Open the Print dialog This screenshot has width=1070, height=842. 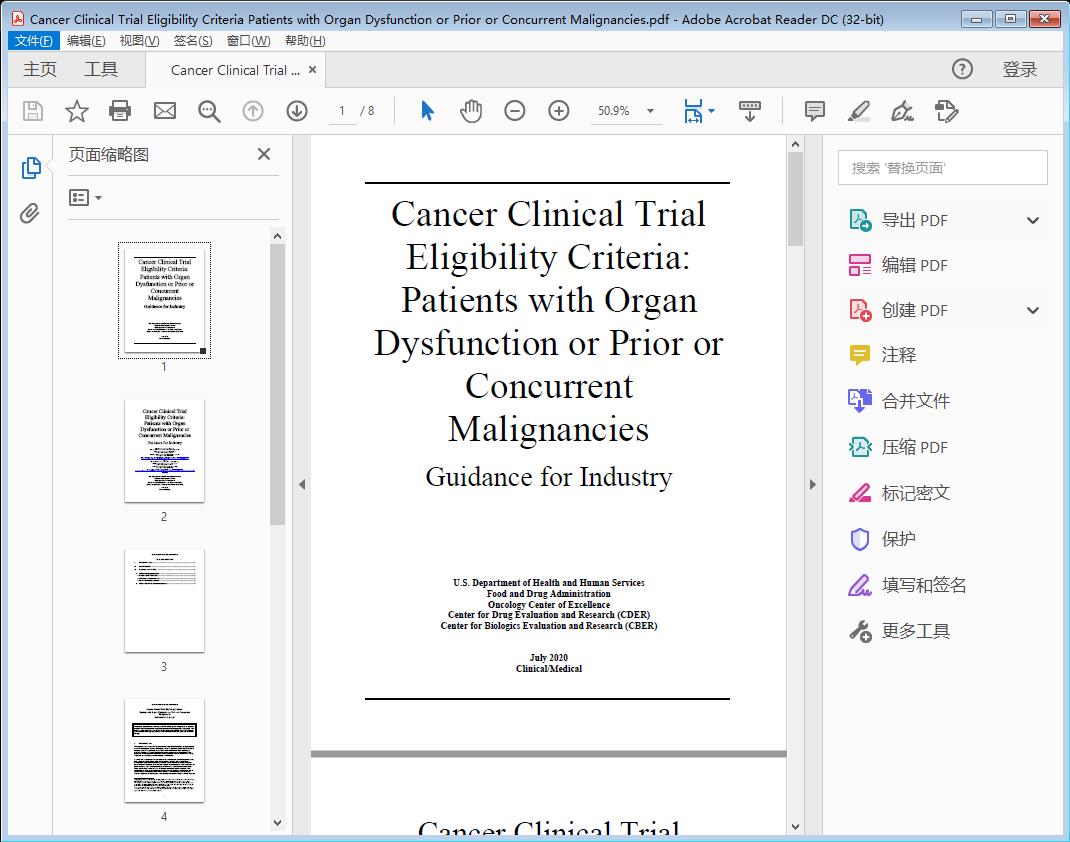coord(120,111)
